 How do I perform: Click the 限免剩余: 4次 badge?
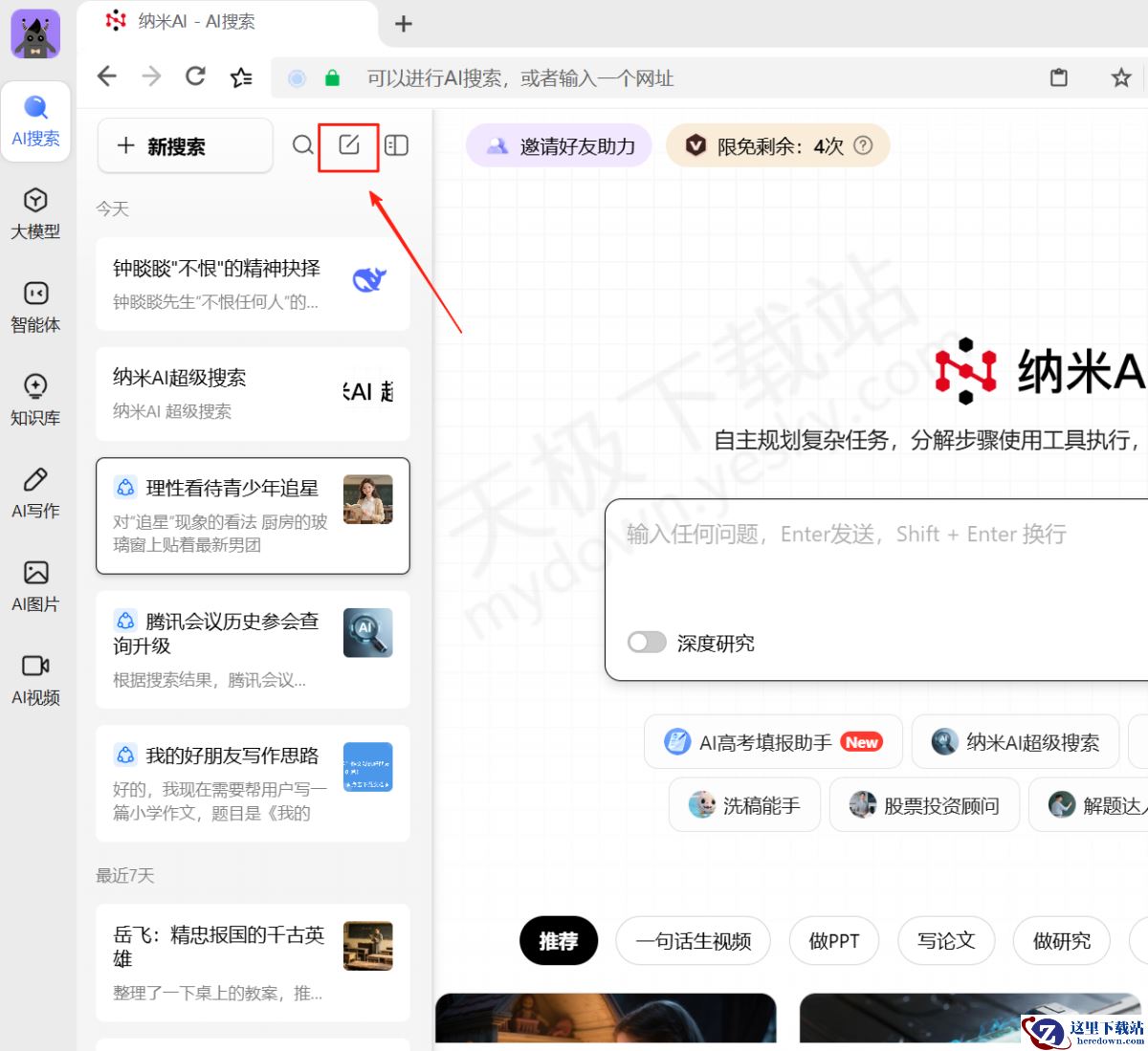click(778, 146)
